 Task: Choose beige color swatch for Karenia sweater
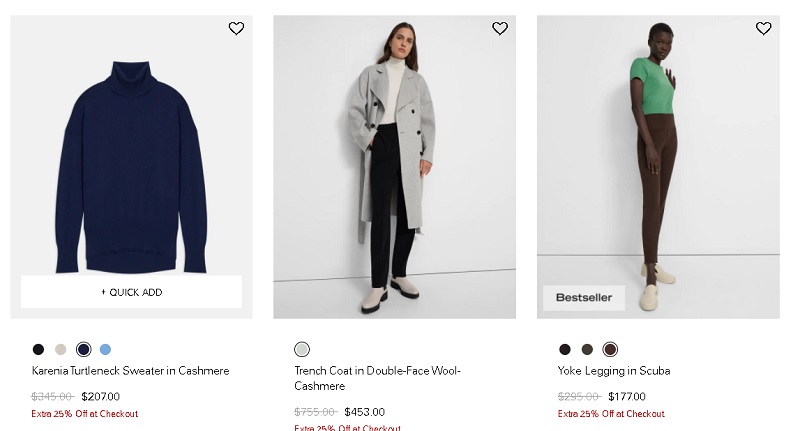(61, 349)
